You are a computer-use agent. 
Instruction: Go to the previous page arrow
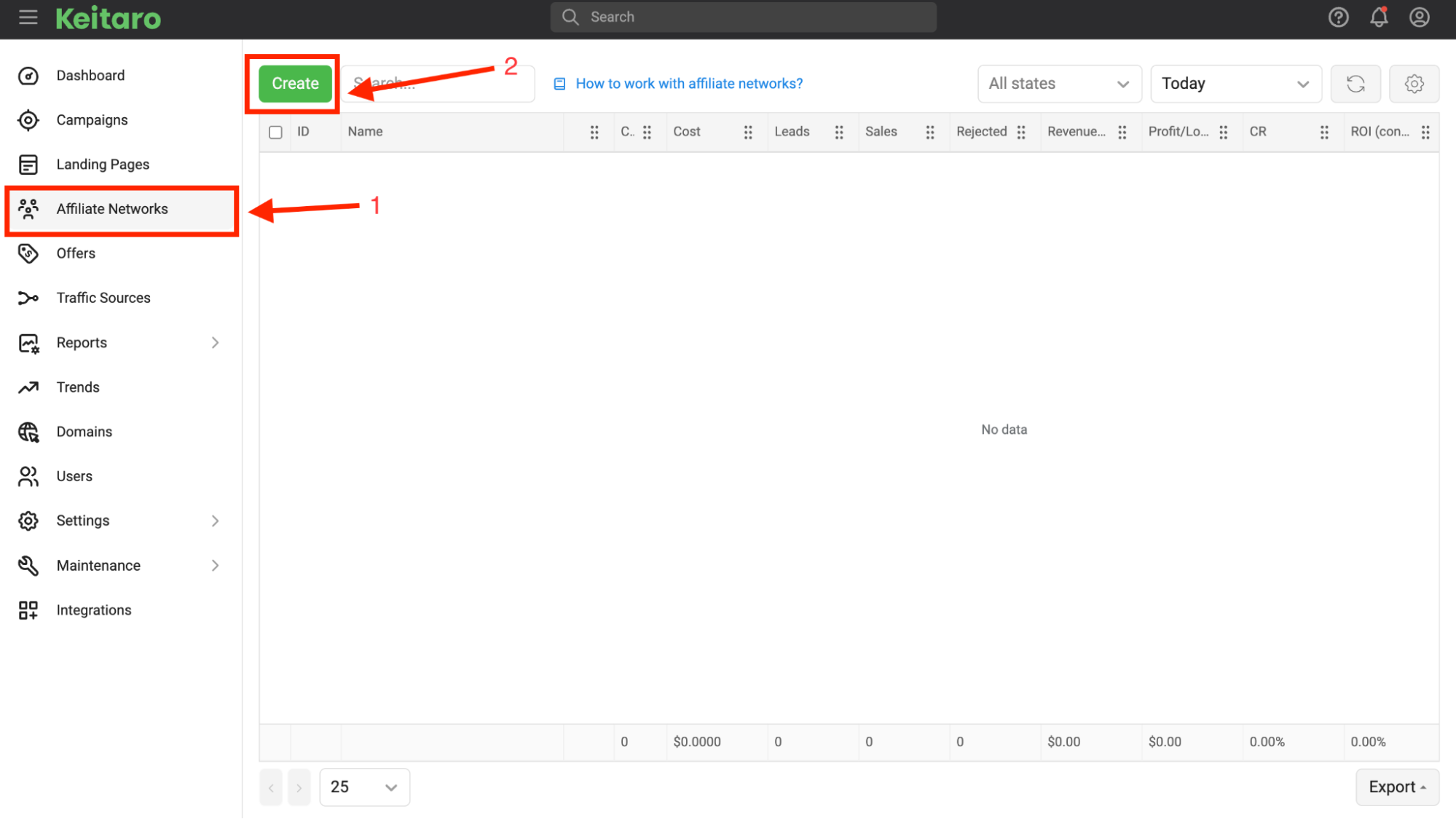click(270, 787)
